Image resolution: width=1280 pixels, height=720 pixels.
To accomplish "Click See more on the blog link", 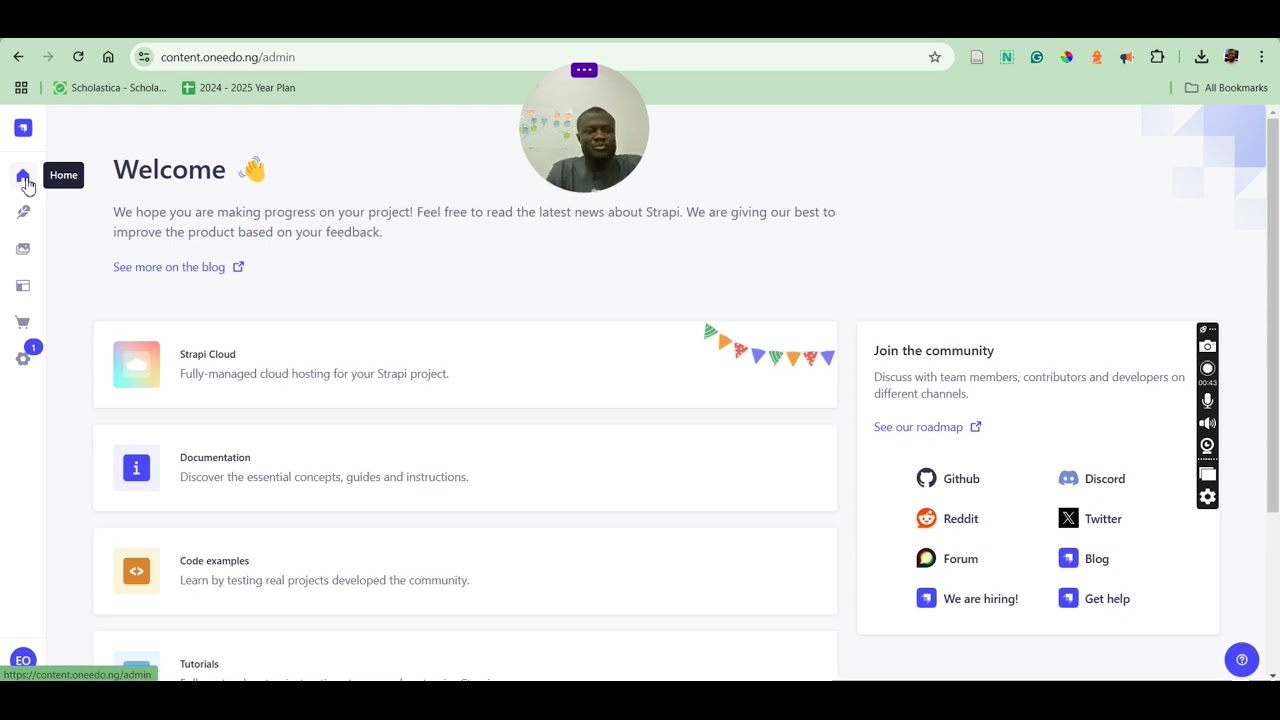I will pos(178,267).
